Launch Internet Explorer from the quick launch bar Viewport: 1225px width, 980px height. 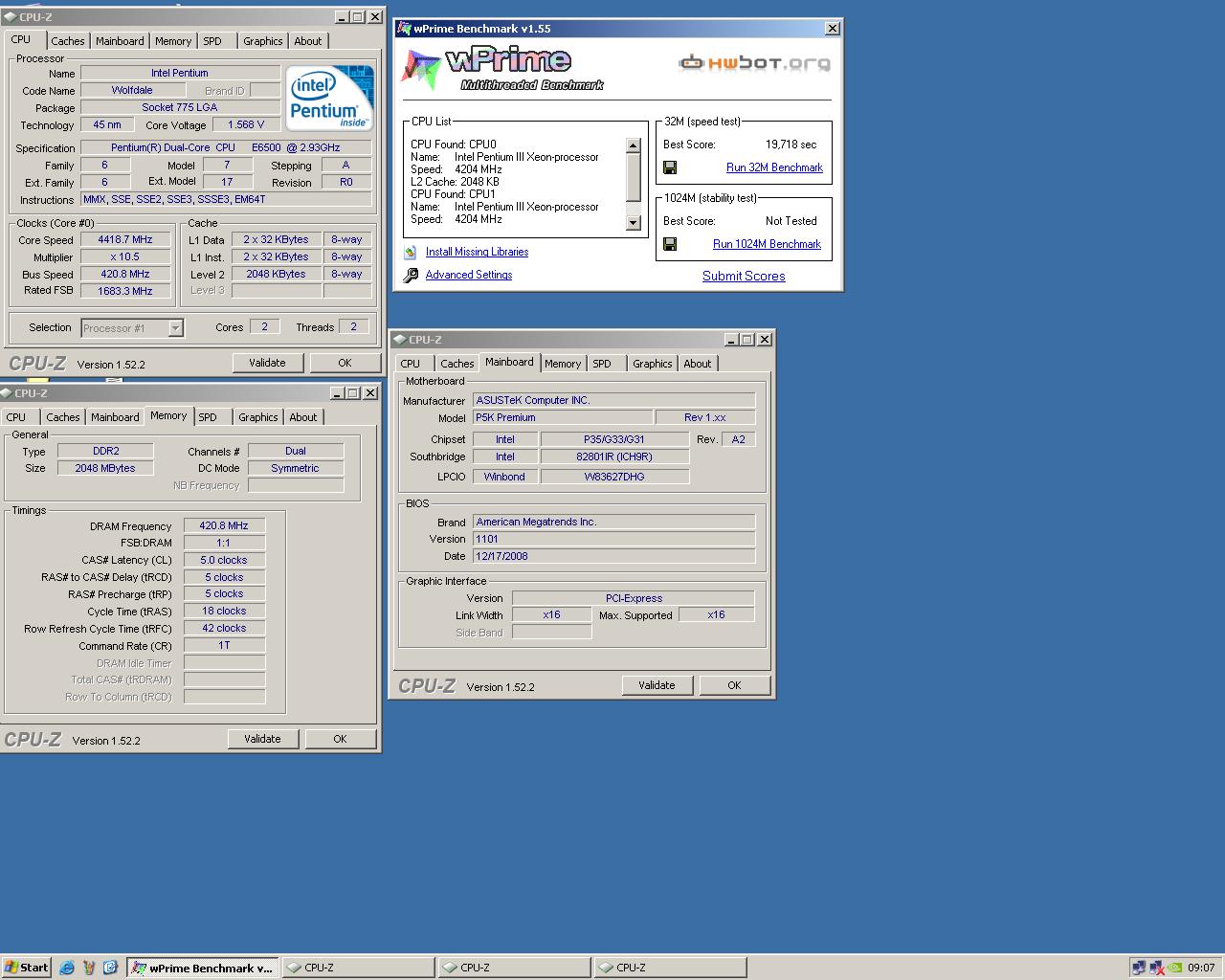(67, 968)
